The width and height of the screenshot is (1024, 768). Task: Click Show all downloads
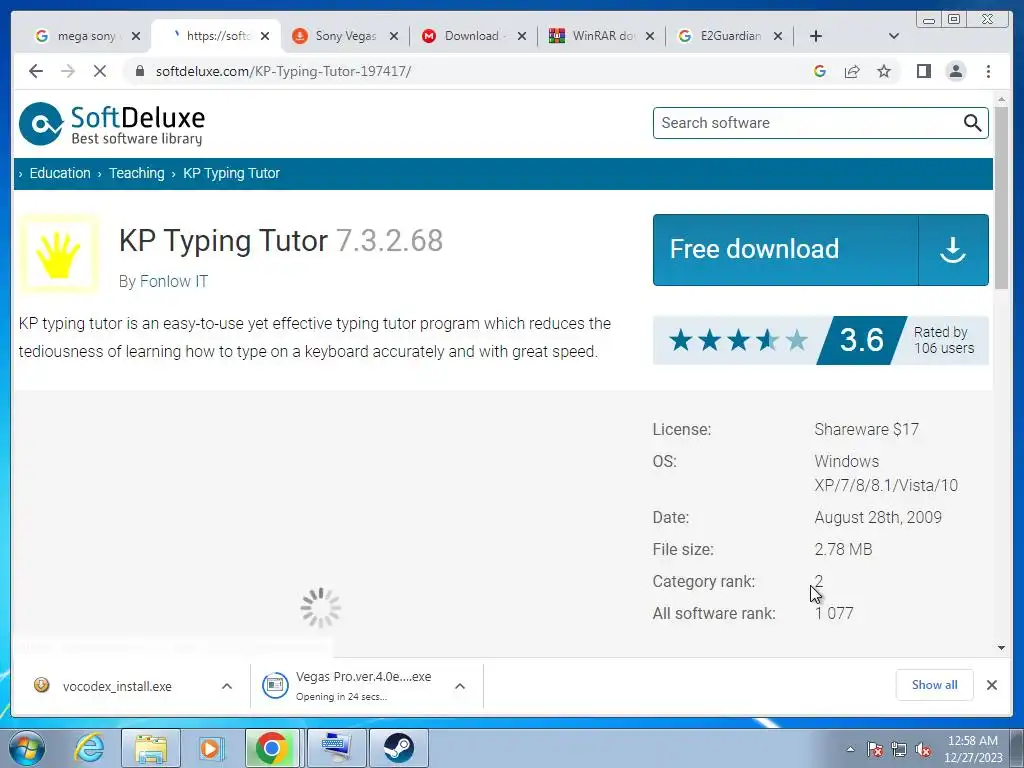point(935,685)
